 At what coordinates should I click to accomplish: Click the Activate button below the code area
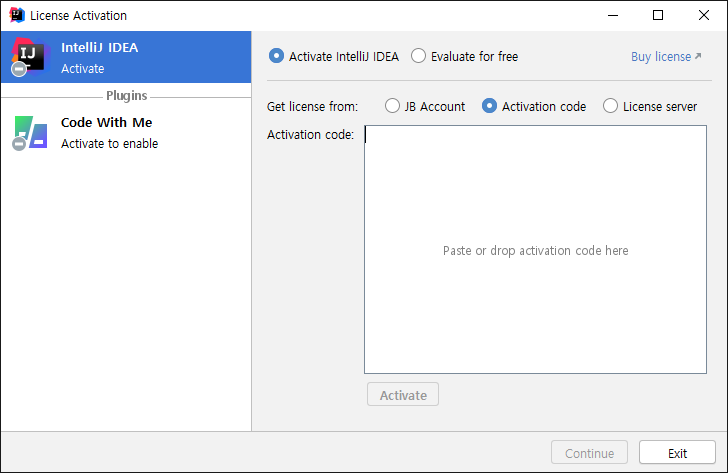[x=403, y=395]
